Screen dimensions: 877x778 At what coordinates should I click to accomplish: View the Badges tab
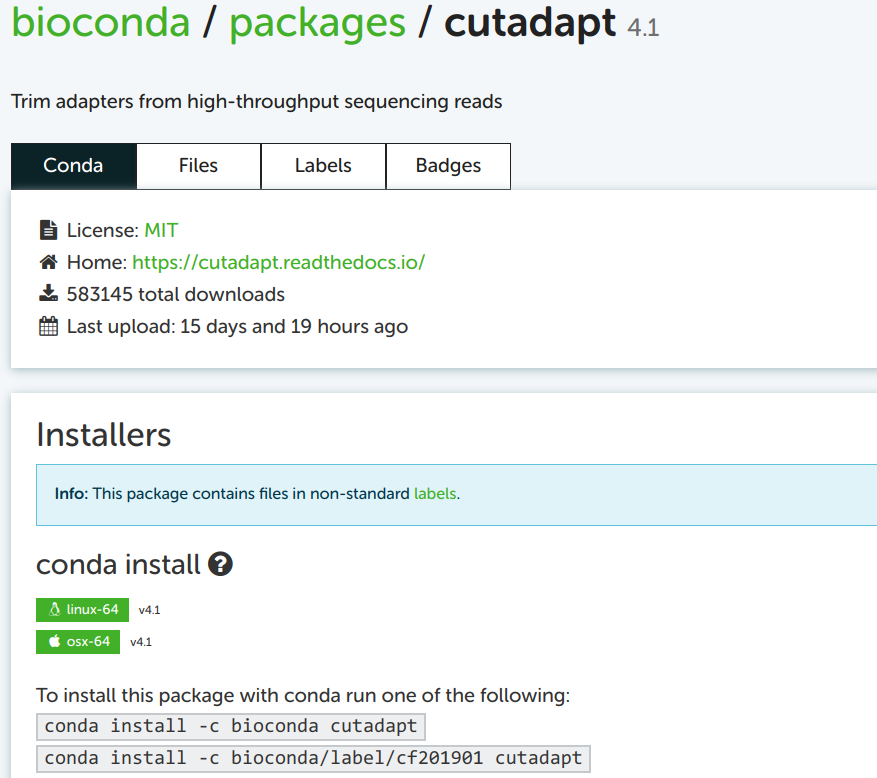click(x=448, y=166)
